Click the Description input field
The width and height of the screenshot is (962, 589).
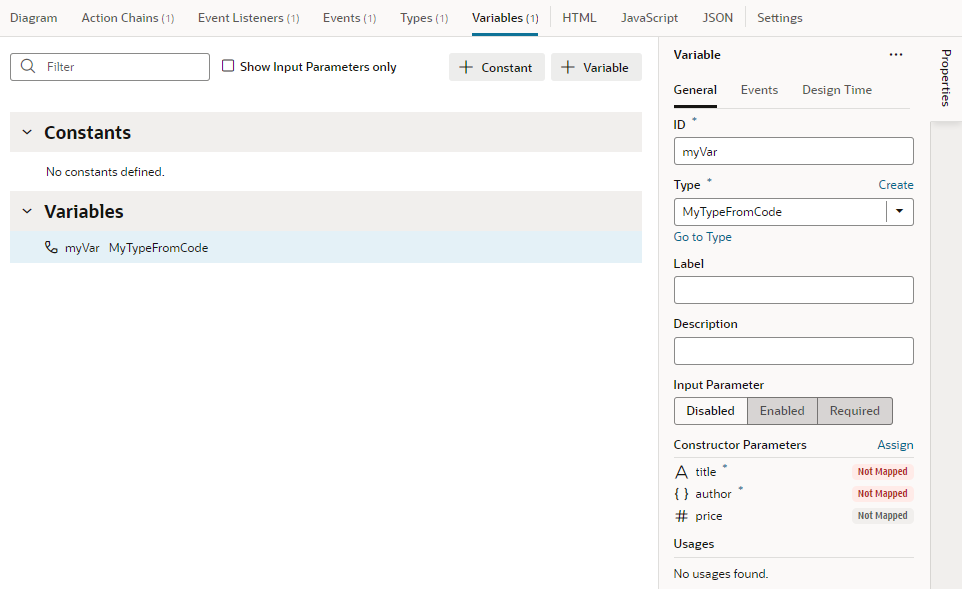point(793,351)
